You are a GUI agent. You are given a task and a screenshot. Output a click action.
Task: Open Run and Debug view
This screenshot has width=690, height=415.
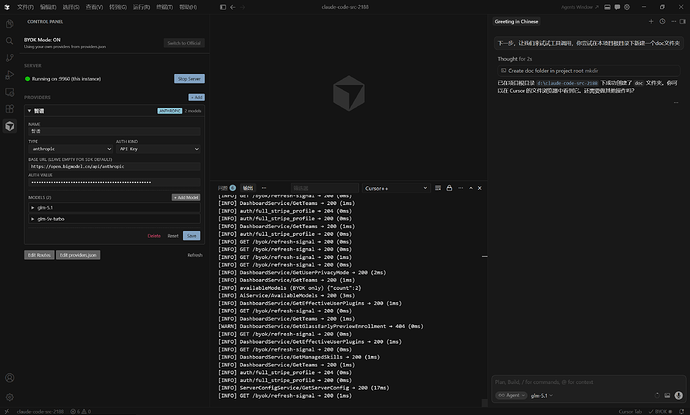pos(9,75)
